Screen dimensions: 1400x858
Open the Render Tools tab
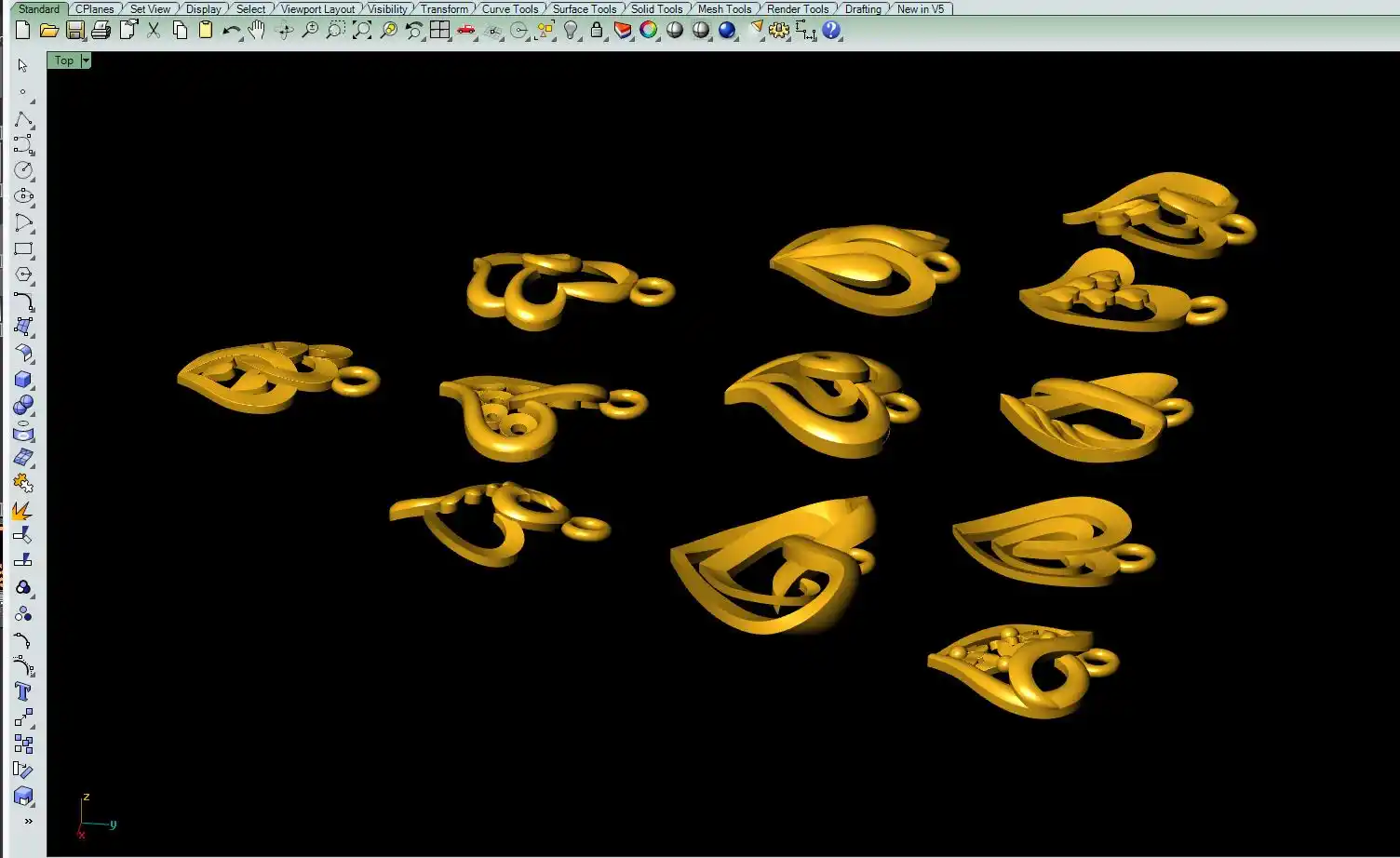[797, 9]
